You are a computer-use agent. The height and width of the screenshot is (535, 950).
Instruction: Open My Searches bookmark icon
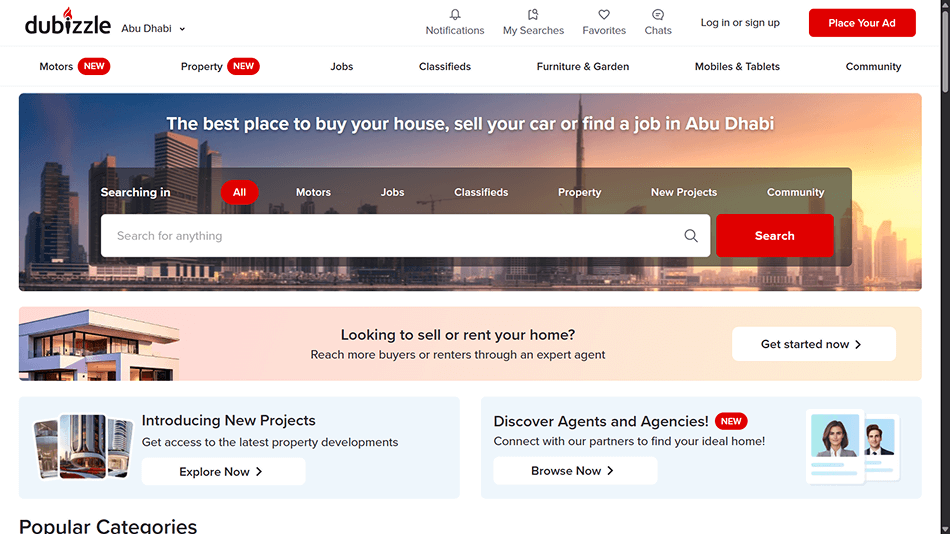[533, 15]
